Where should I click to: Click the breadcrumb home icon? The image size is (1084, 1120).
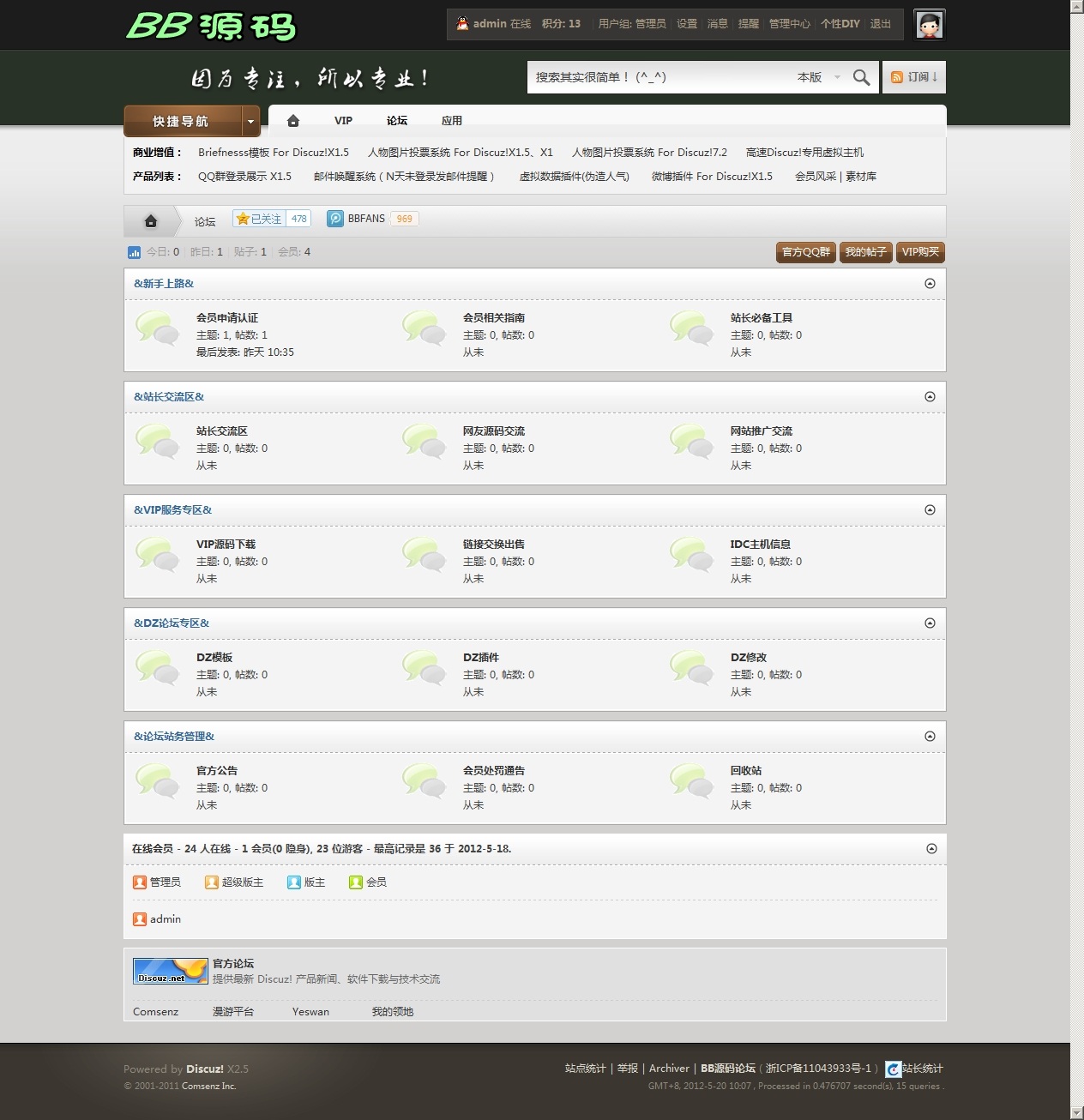click(x=151, y=221)
